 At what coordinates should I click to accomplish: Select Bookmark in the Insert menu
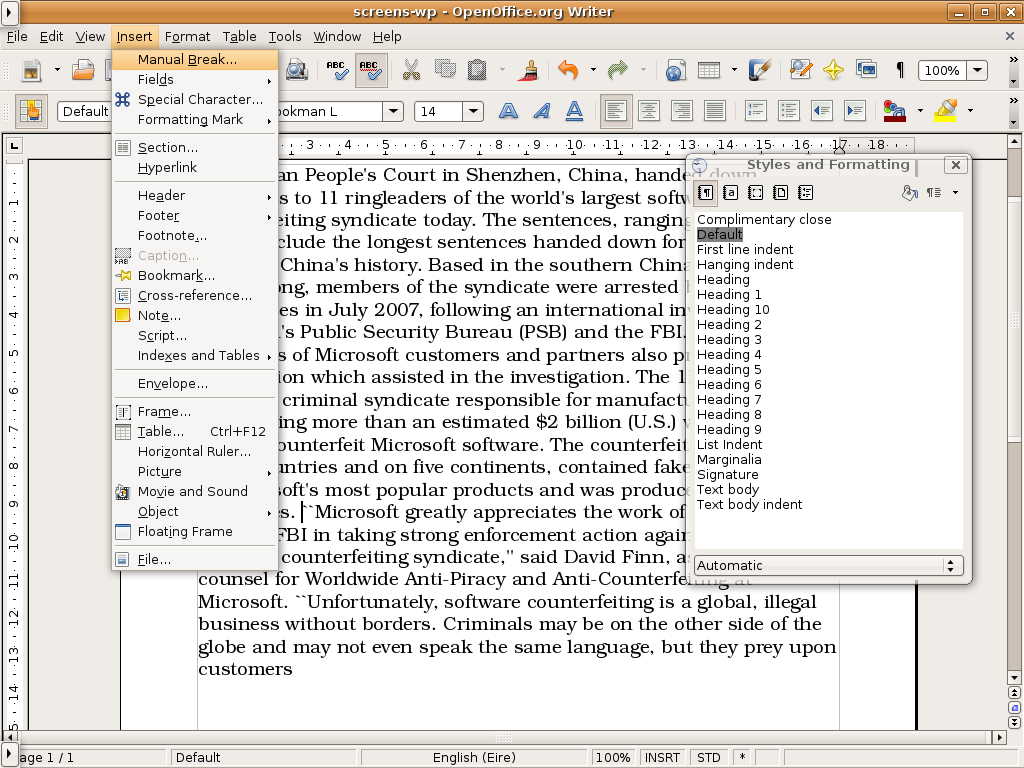point(195,276)
